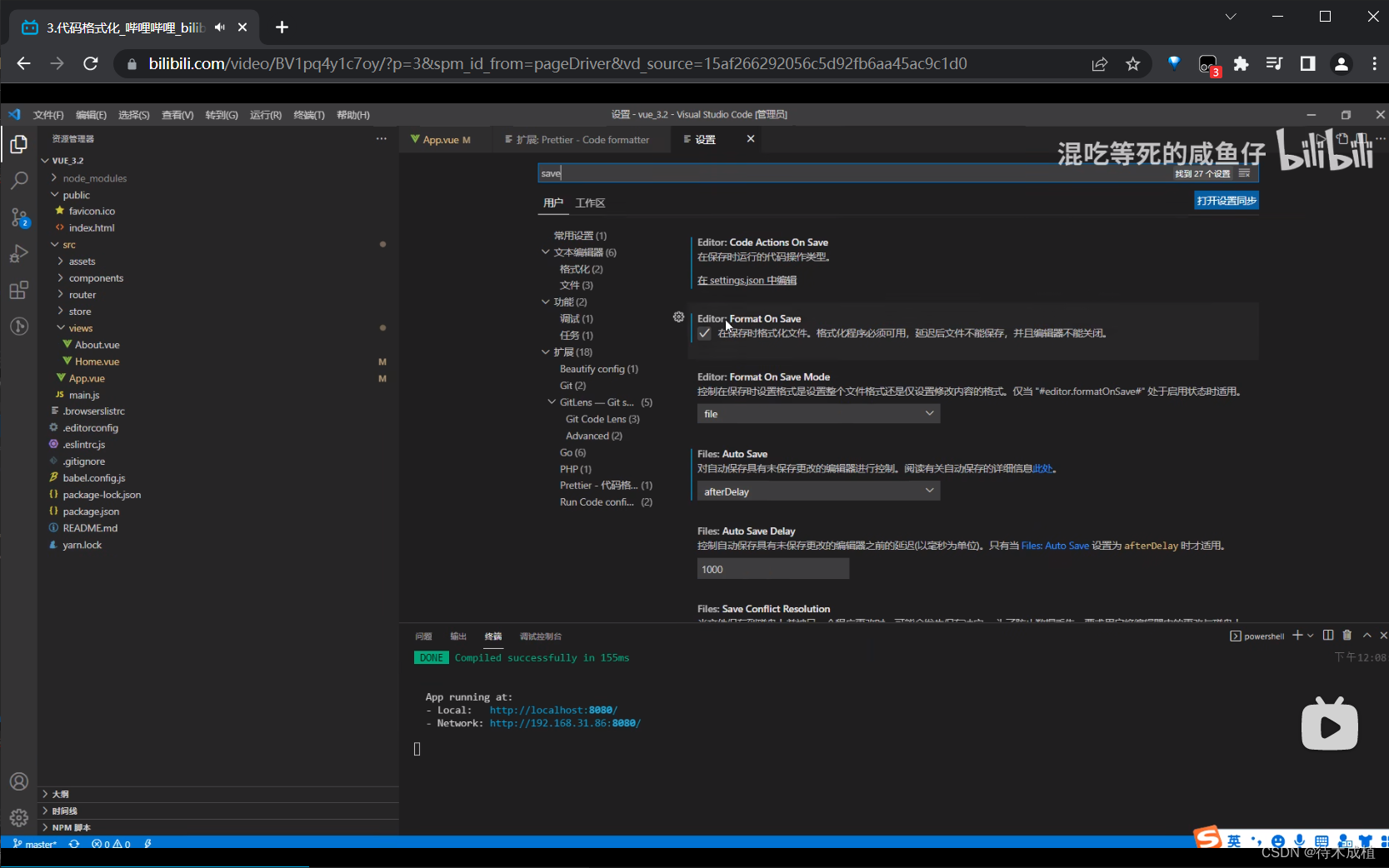1389x868 pixels.
Task: Add a new terminal with plus icon
Action: pyautogui.click(x=1297, y=636)
